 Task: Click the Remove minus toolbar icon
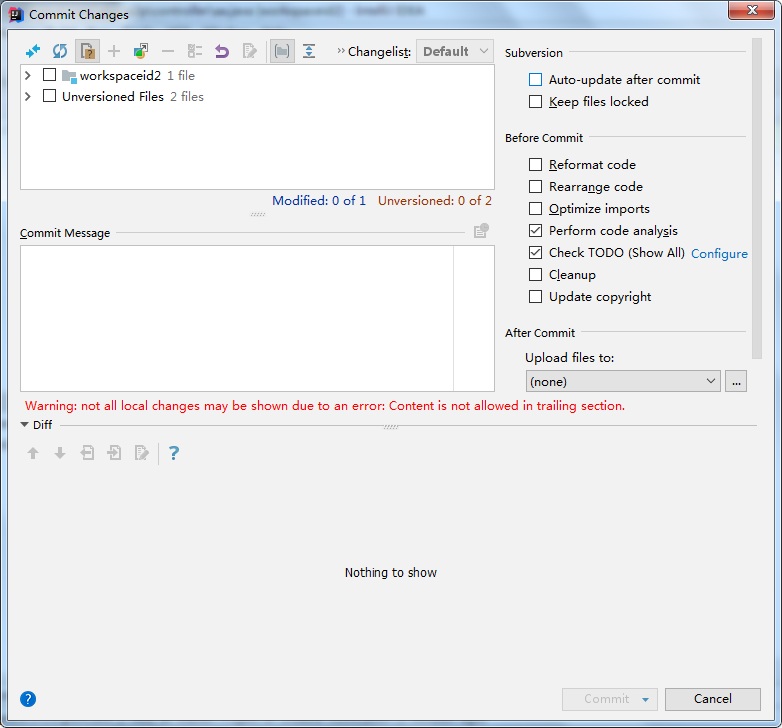168,51
